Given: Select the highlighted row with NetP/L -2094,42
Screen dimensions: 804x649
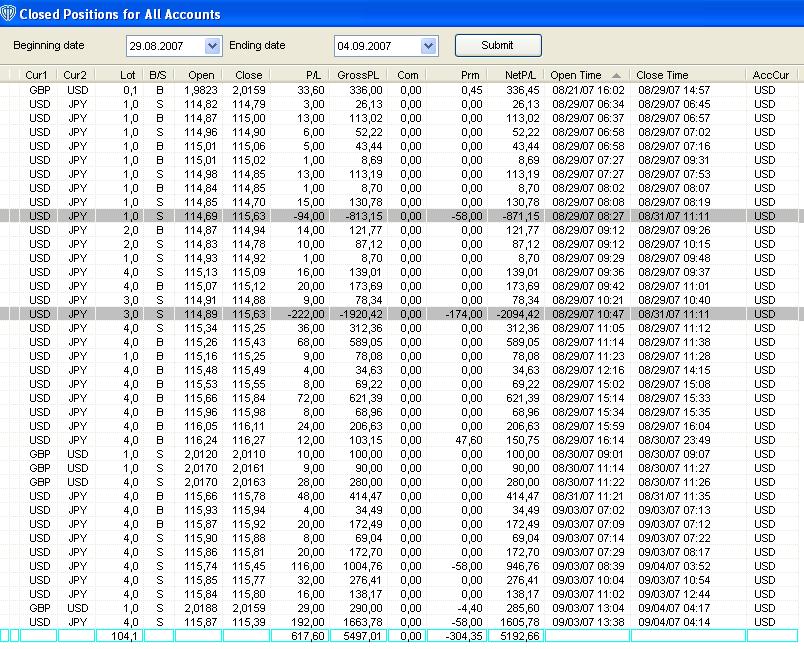Looking at the screenshot, I should point(400,313).
